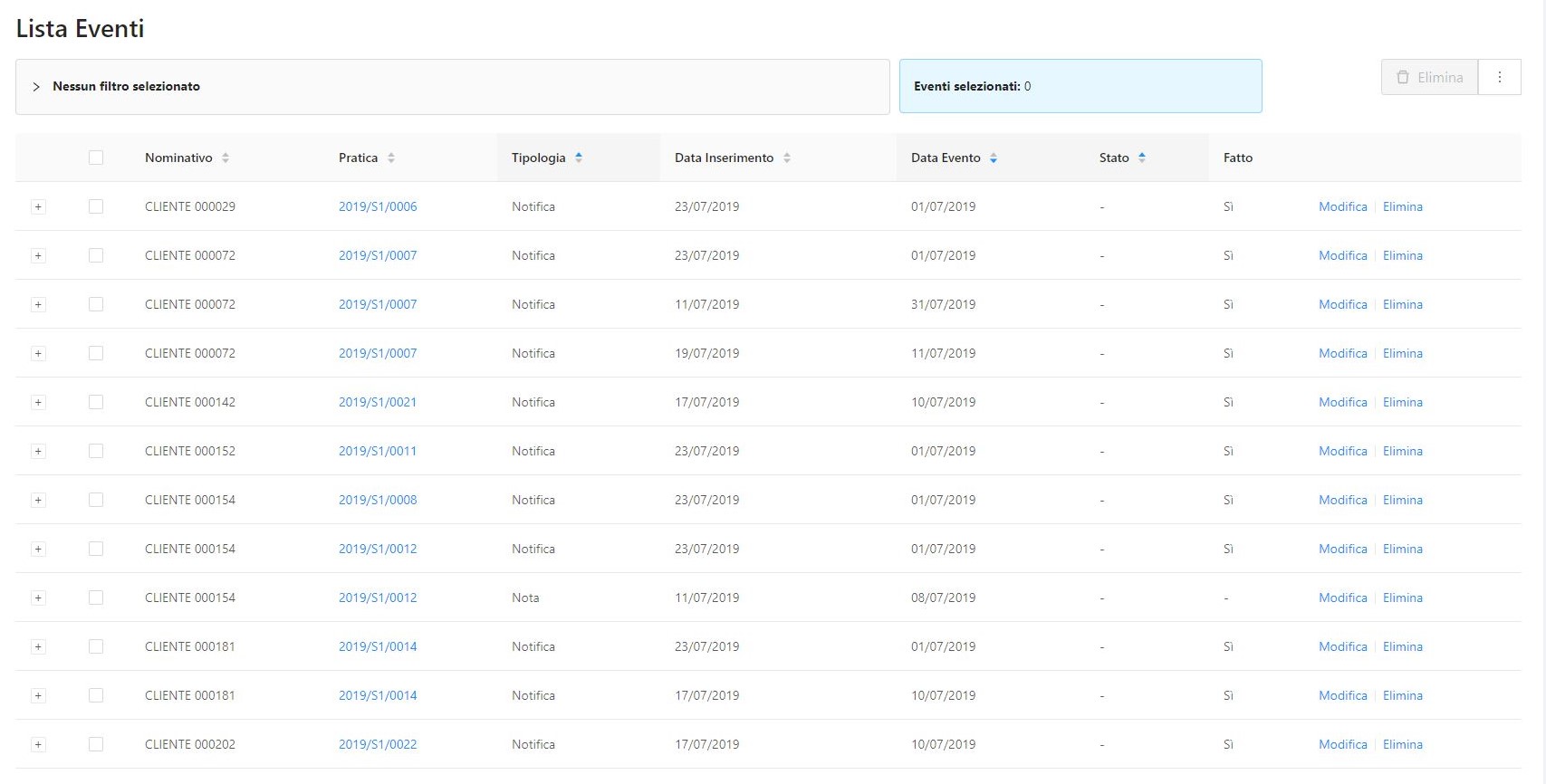Sort the table by Nominativo column
Image resolution: width=1546 pixels, height=784 pixels.
[226, 158]
